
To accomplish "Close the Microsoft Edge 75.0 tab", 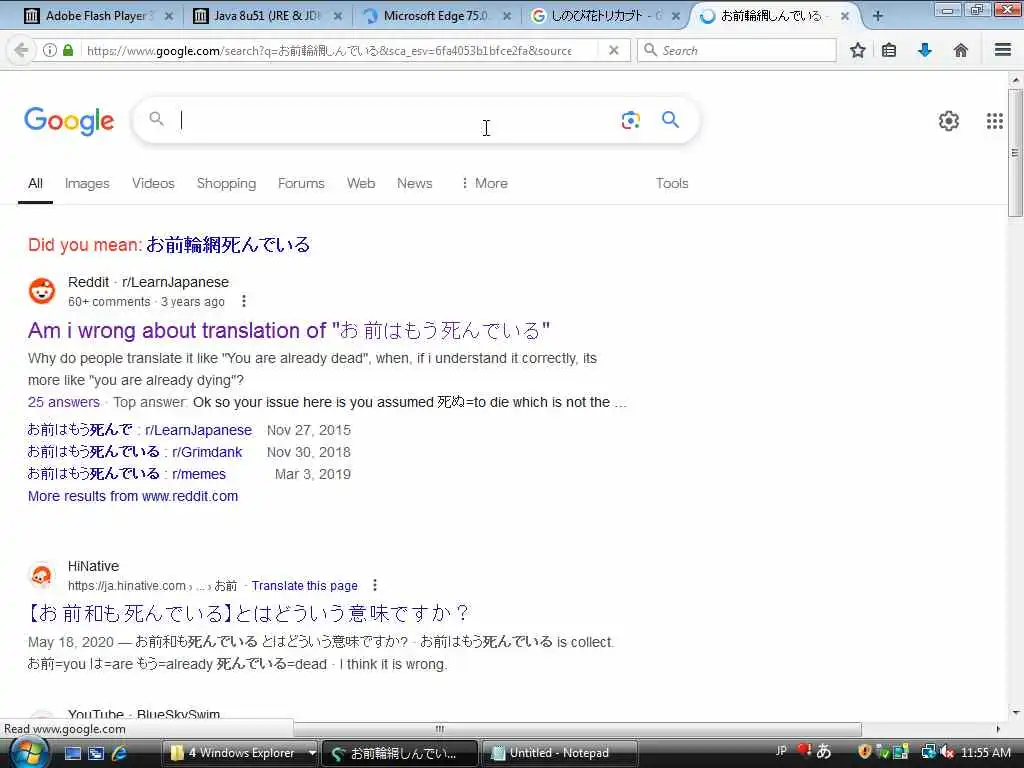I will (x=506, y=16).
